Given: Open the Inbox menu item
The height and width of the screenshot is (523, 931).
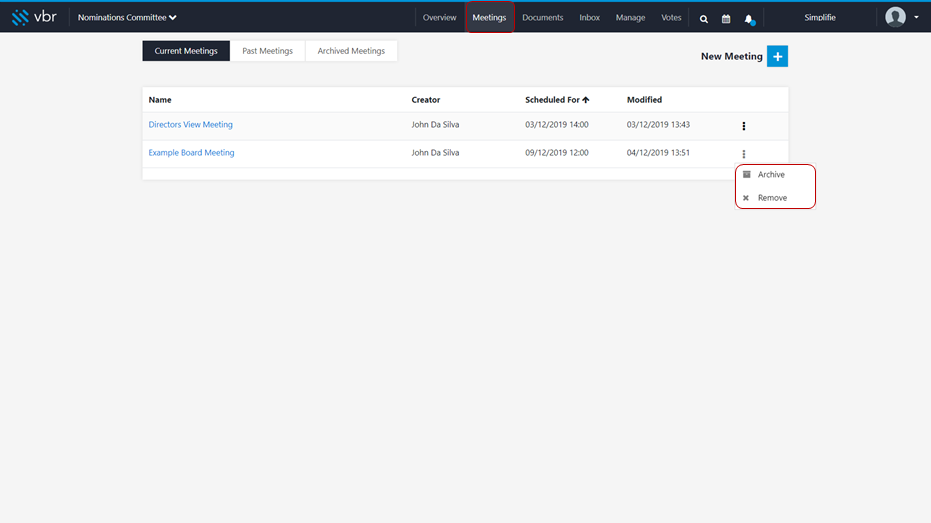Looking at the screenshot, I should point(590,17).
